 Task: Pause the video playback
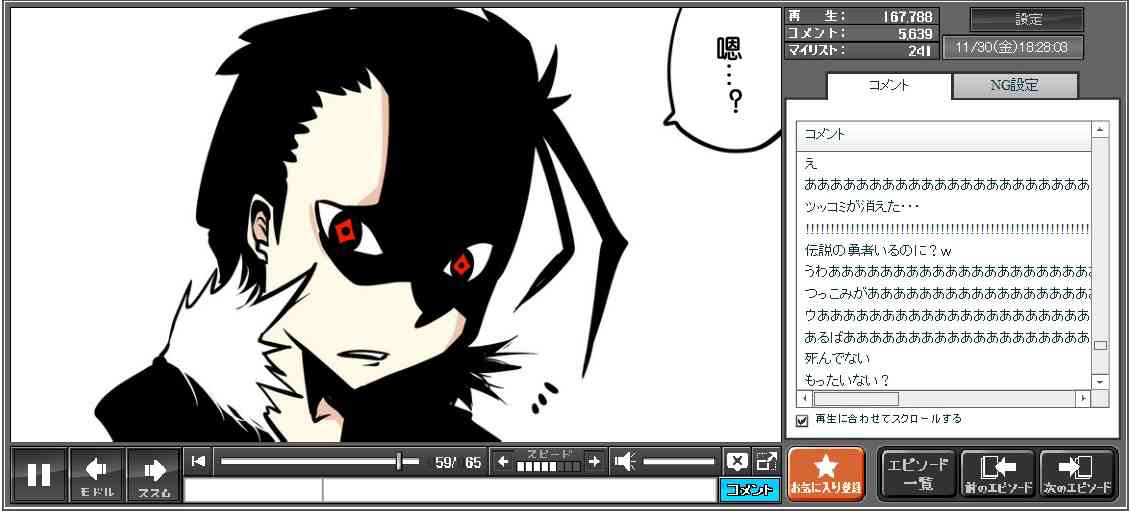point(39,474)
